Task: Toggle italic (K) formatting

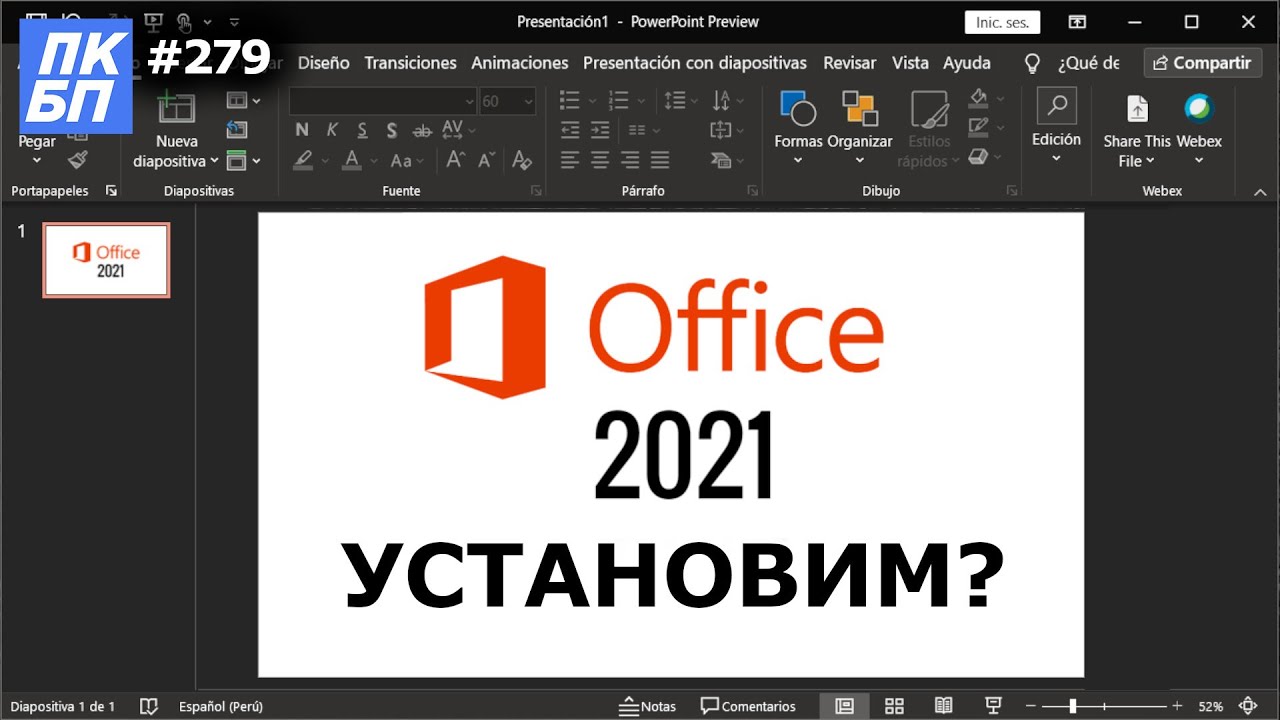Action: 332,130
